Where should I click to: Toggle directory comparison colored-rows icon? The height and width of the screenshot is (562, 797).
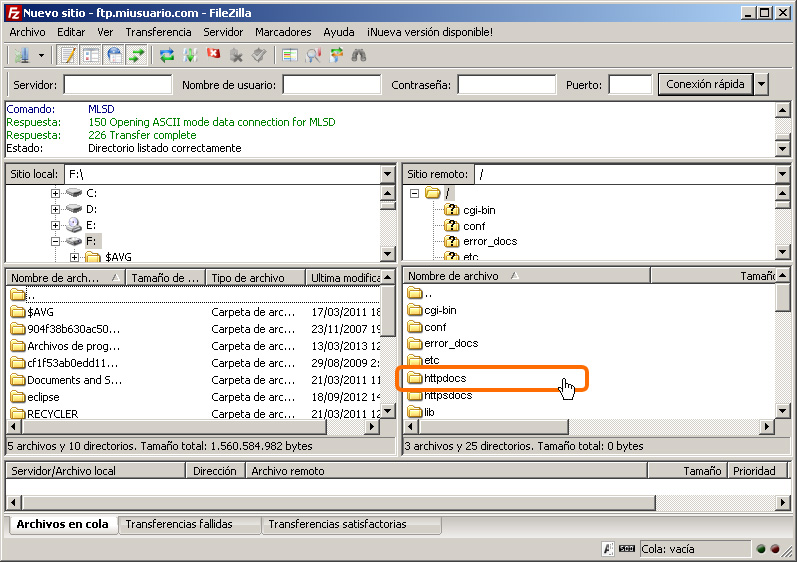point(290,55)
